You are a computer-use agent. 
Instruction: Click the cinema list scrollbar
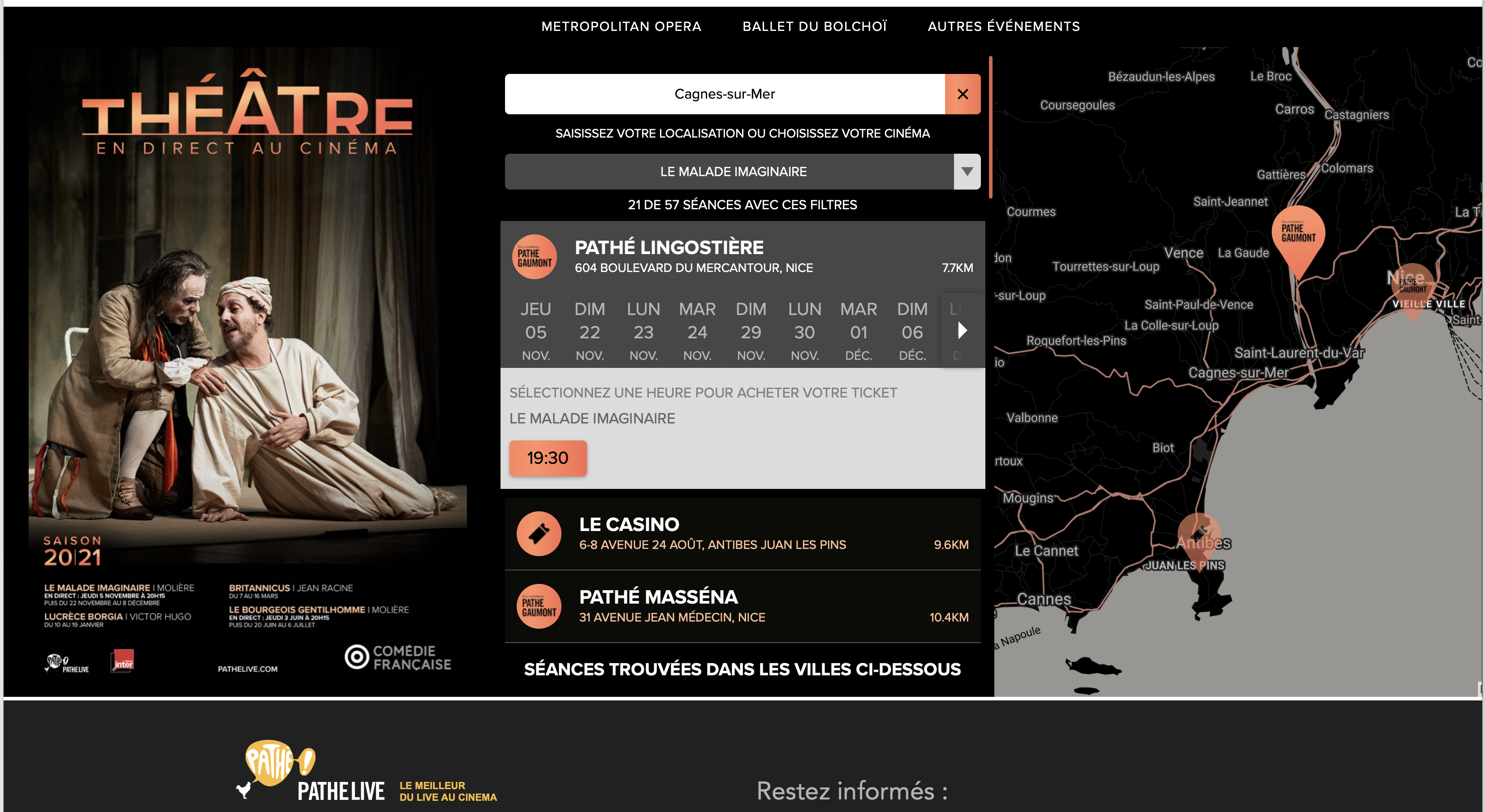point(990,127)
